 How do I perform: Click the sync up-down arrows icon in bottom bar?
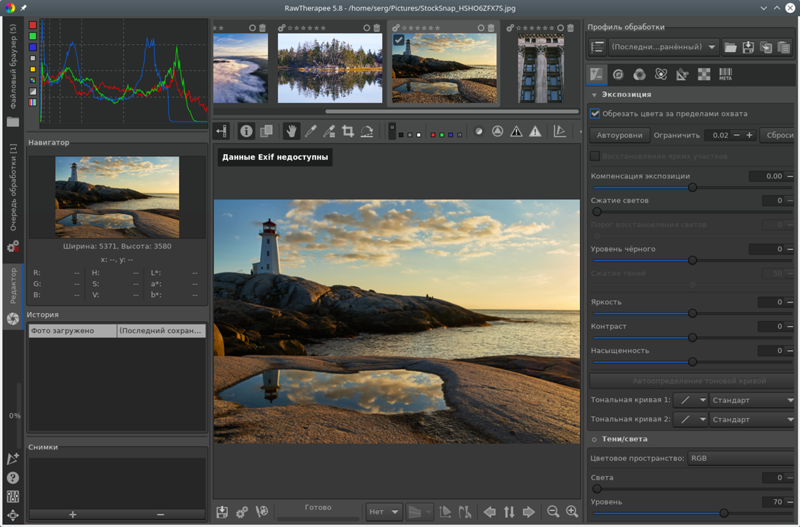pos(509,512)
